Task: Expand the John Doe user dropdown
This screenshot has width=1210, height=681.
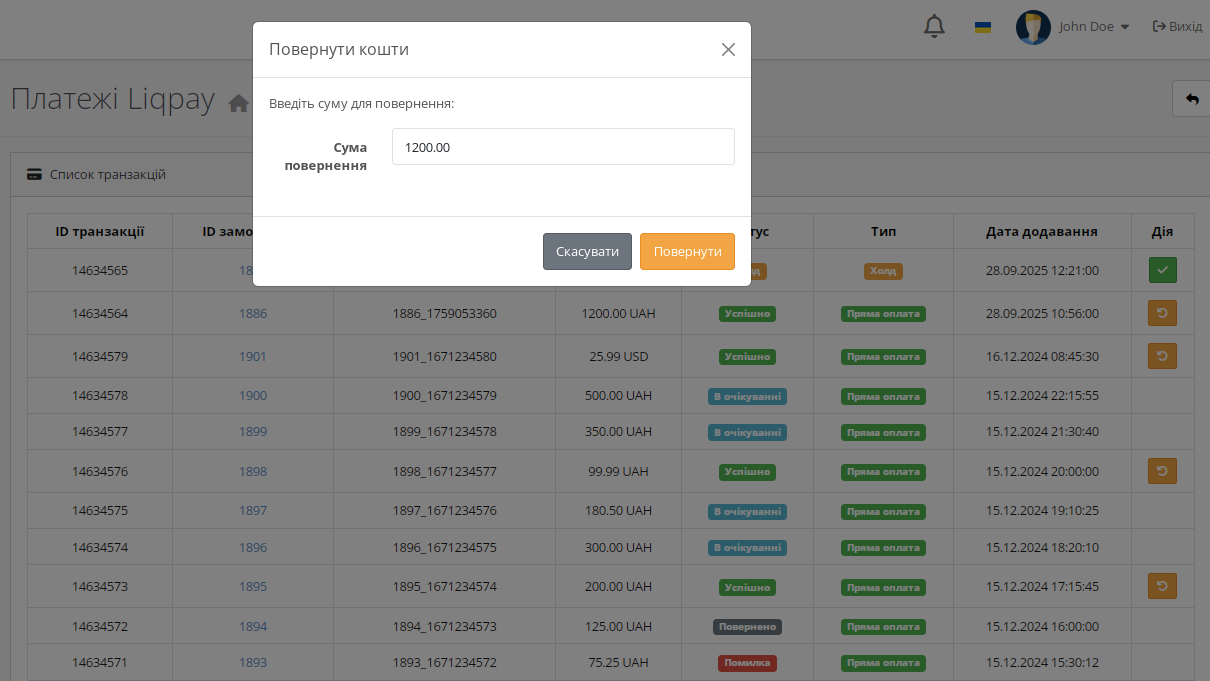Action: coord(1094,27)
